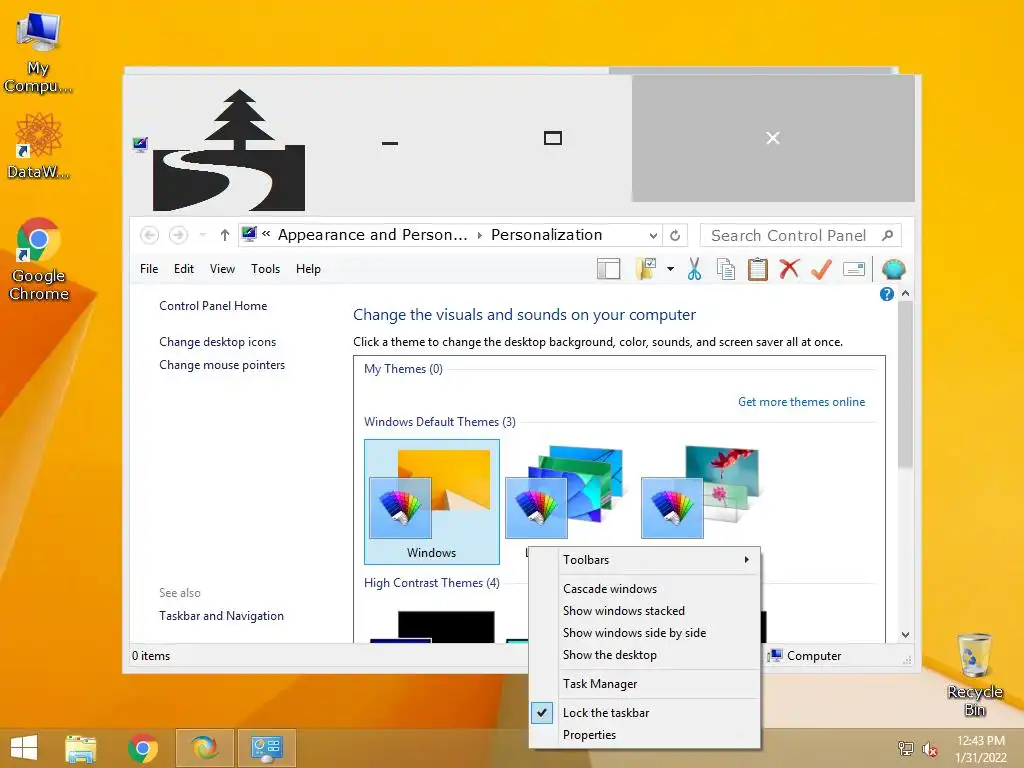Open the My Computer desktop icon

[38, 54]
